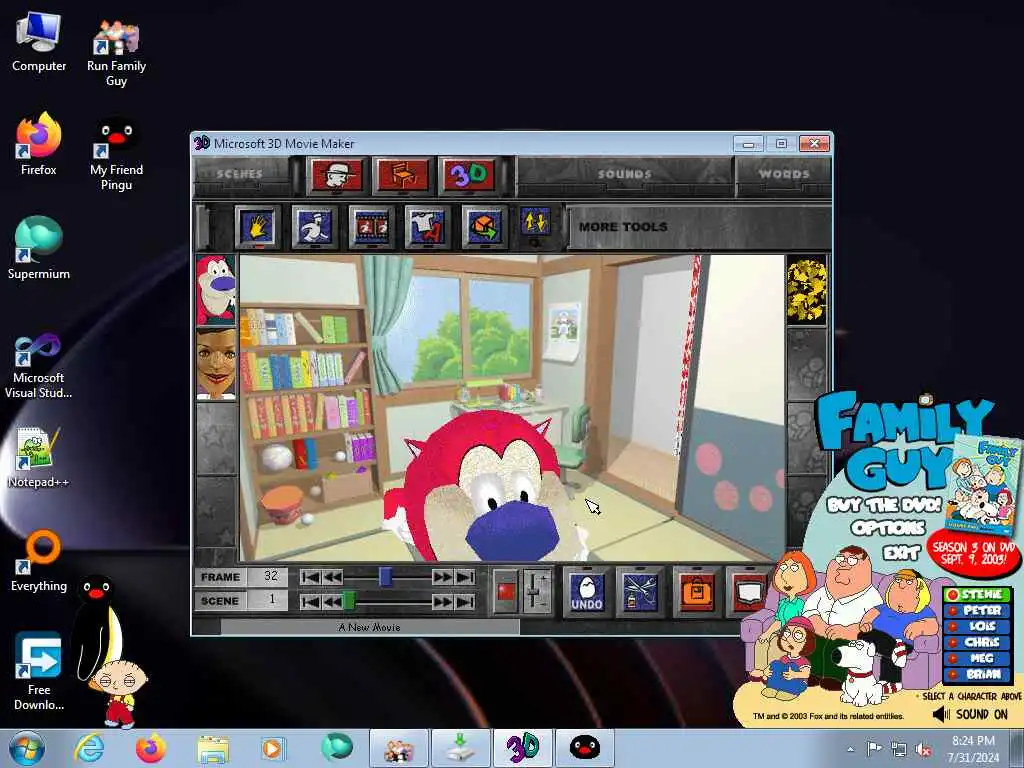Click the red record/play button
The image size is (1024, 768).
point(505,592)
